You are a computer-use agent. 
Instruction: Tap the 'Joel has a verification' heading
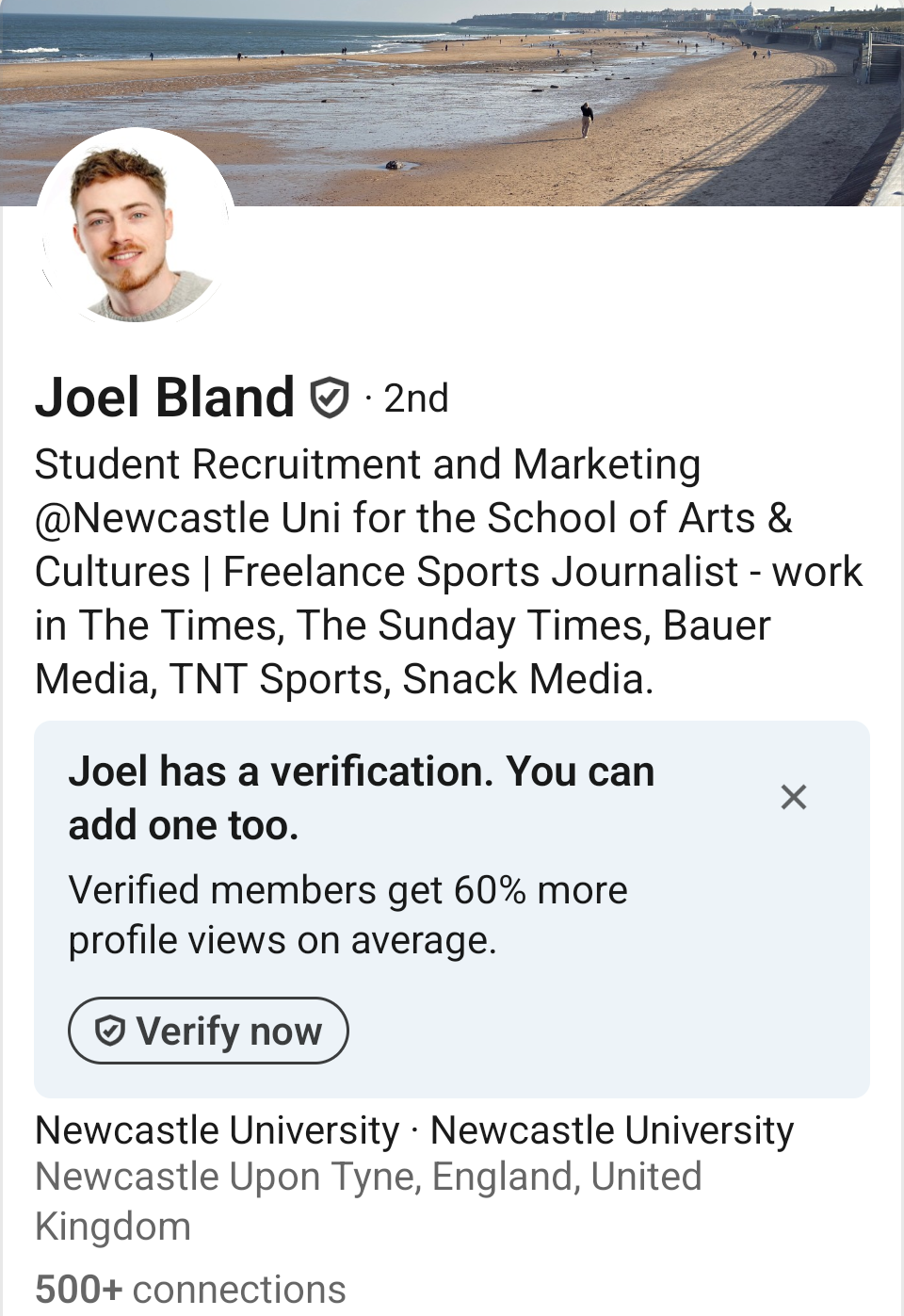coord(361,797)
